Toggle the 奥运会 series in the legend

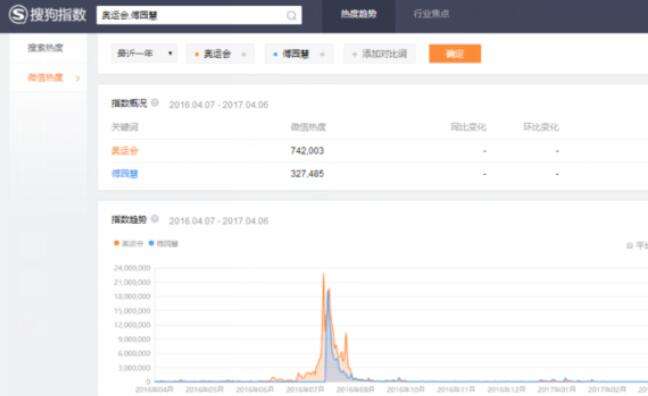click(128, 243)
